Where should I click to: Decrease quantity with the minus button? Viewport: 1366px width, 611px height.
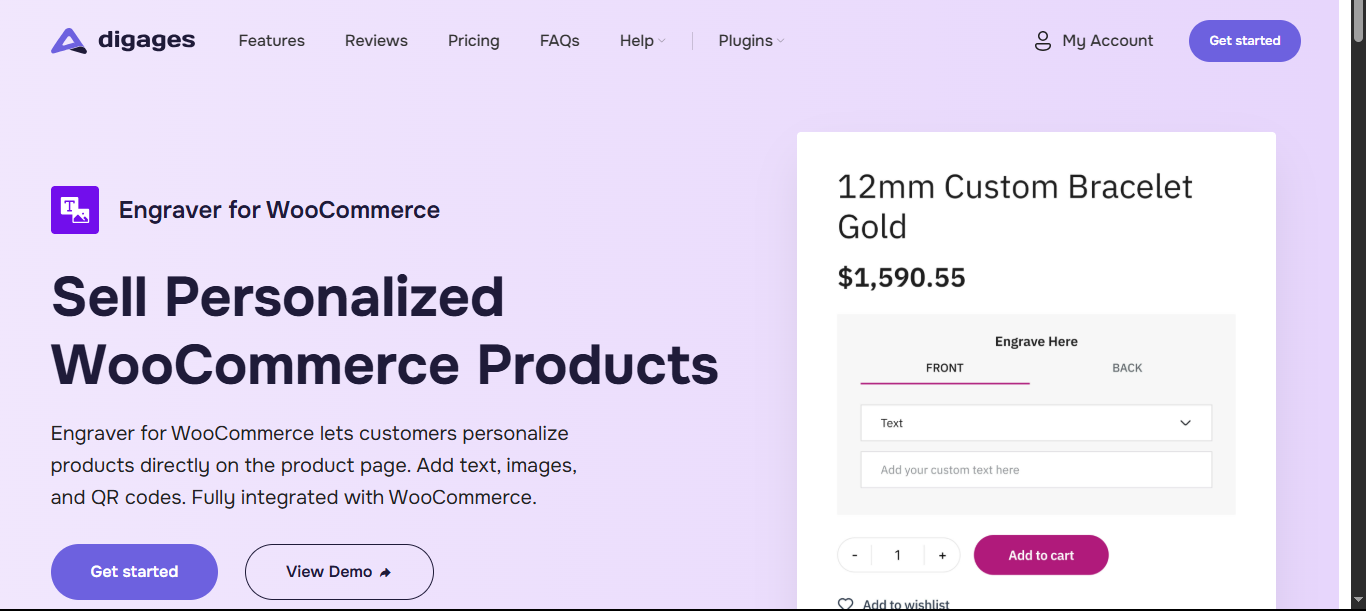(855, 555)
